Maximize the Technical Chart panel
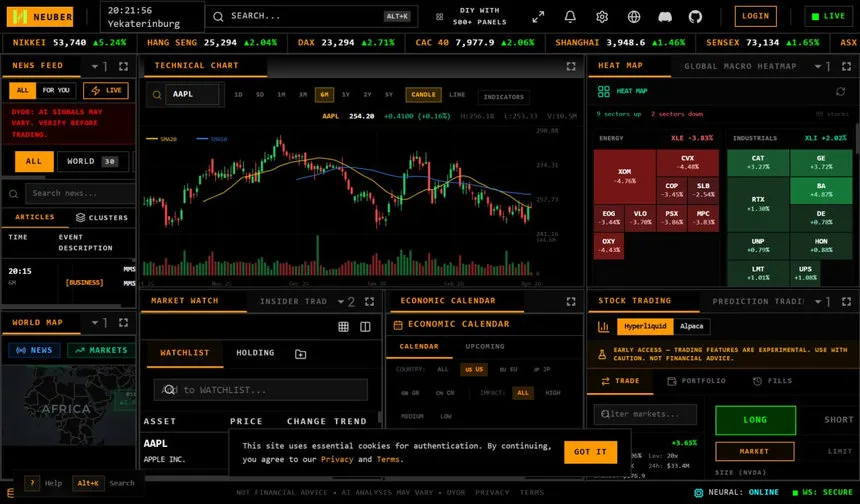 pos(571,66)
